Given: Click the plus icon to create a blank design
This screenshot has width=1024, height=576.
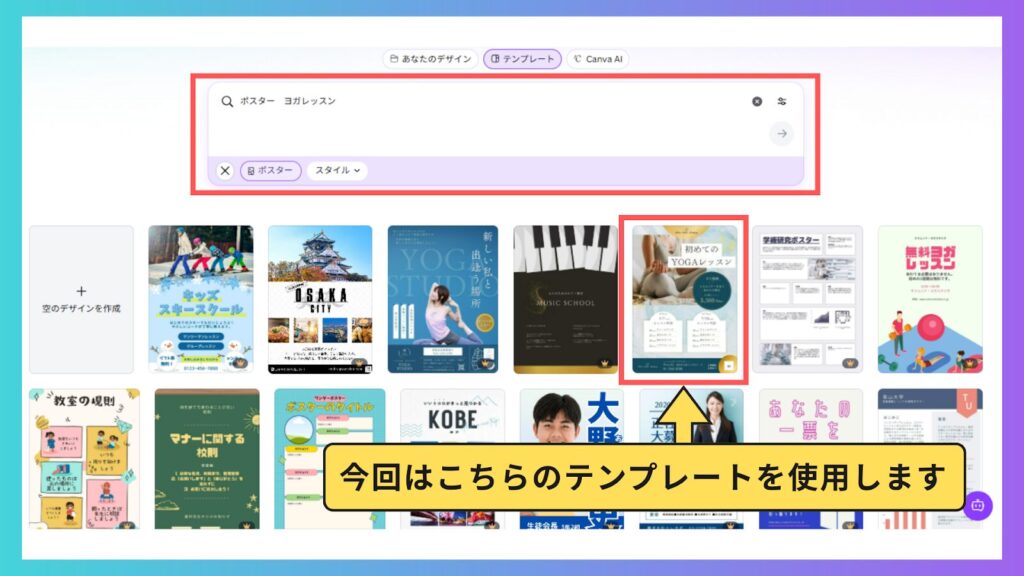Looking at the screenshot, I should click(x=81, y=291).
